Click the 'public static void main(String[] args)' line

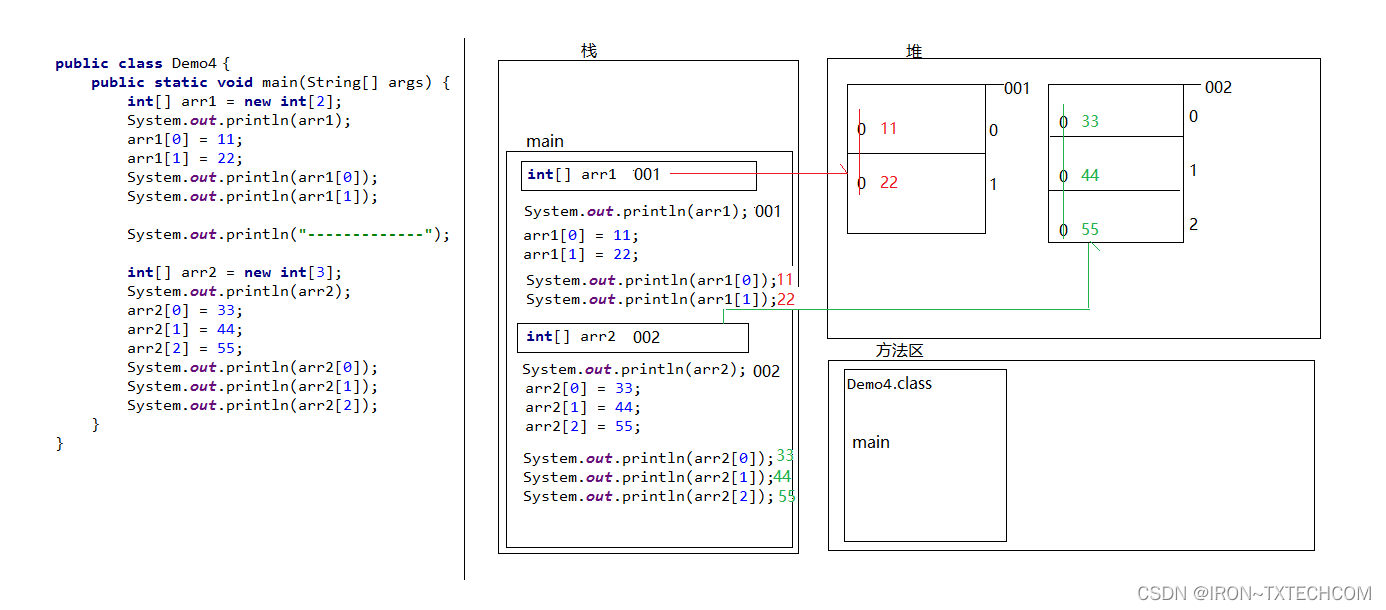pos(270,82)
